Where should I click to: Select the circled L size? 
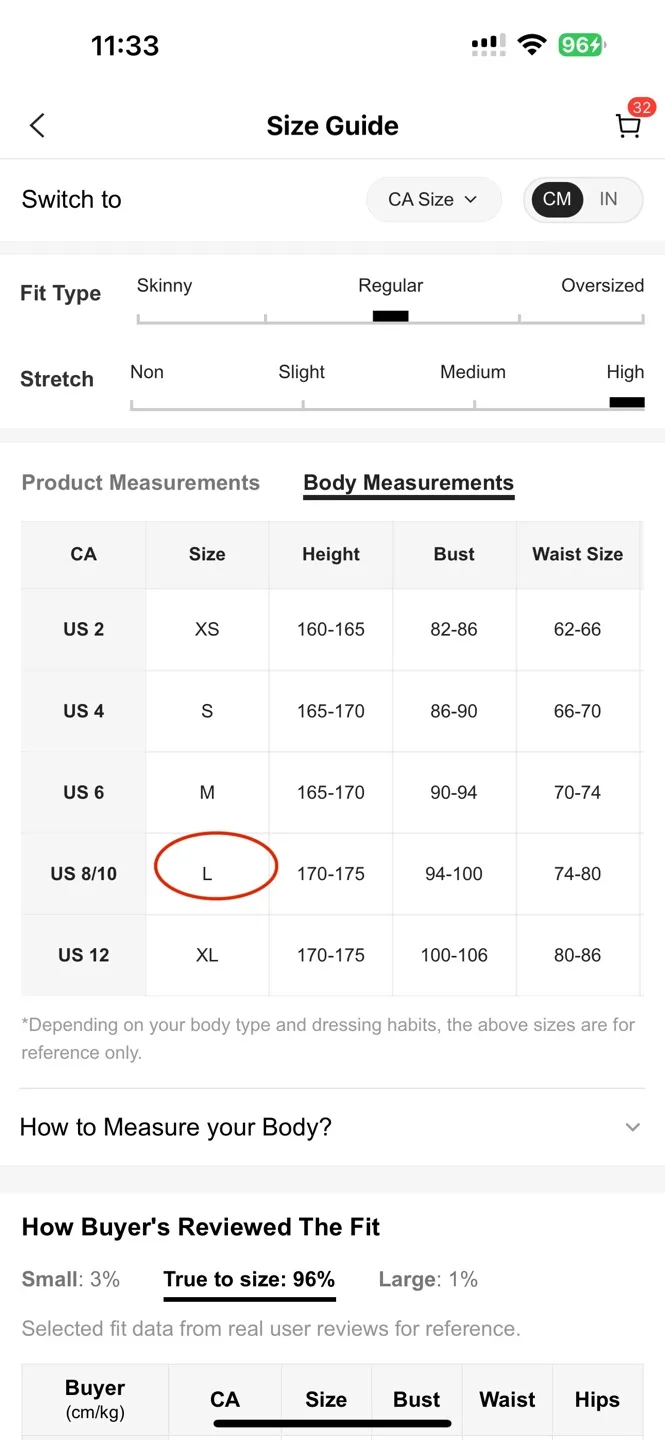pyautogui.click(x=207, y=873)
